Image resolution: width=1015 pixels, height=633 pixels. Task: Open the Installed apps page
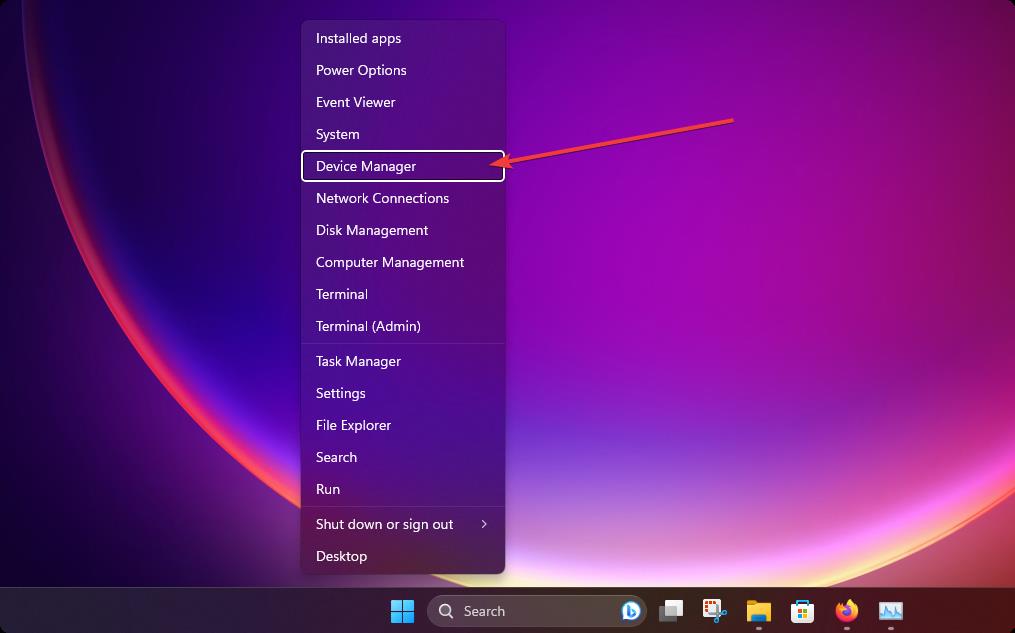(358, 38)
